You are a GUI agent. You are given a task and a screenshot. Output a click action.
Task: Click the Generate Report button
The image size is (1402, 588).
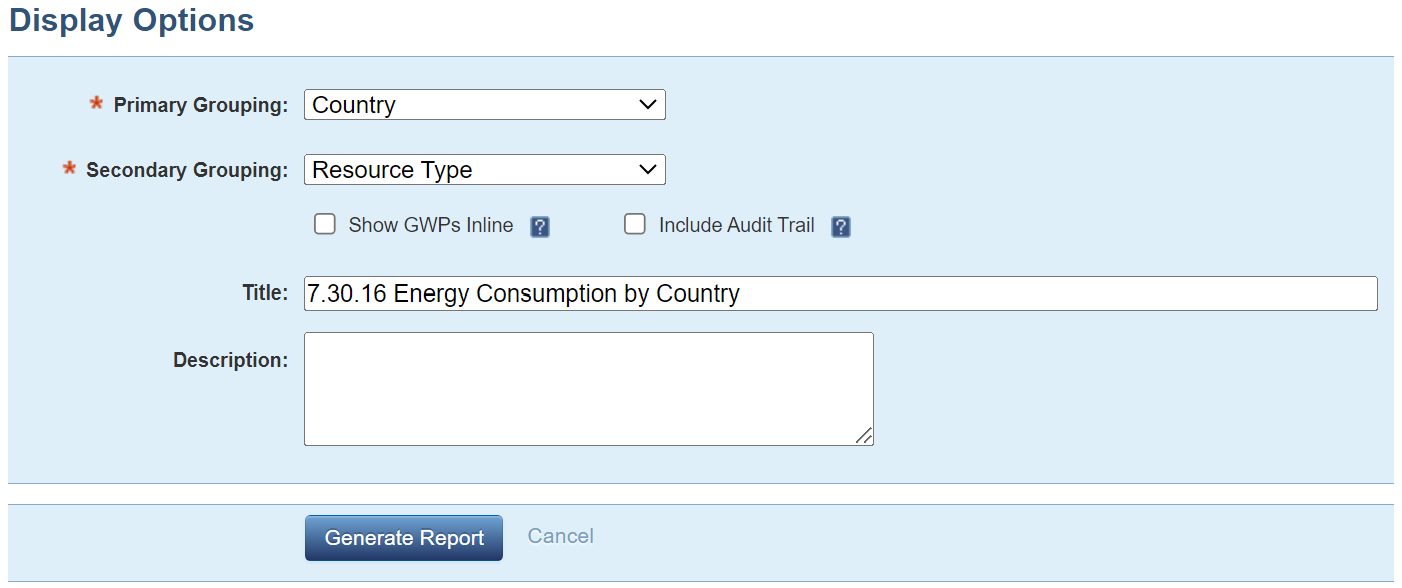point(404,538)
